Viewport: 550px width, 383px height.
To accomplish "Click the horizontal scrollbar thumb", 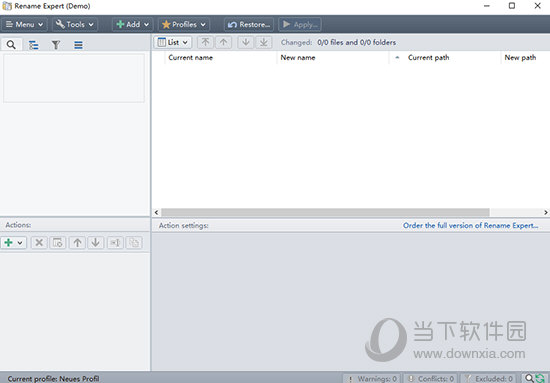I will (x=325, y=212).
